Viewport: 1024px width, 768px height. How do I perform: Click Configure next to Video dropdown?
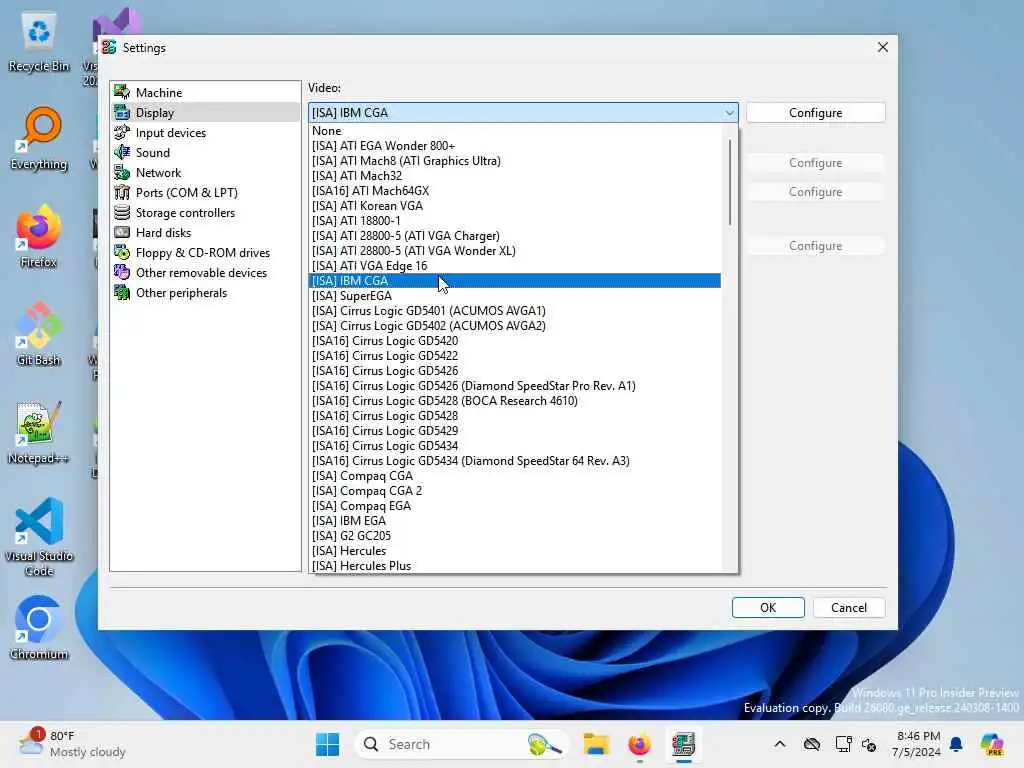tap(816, 112)
